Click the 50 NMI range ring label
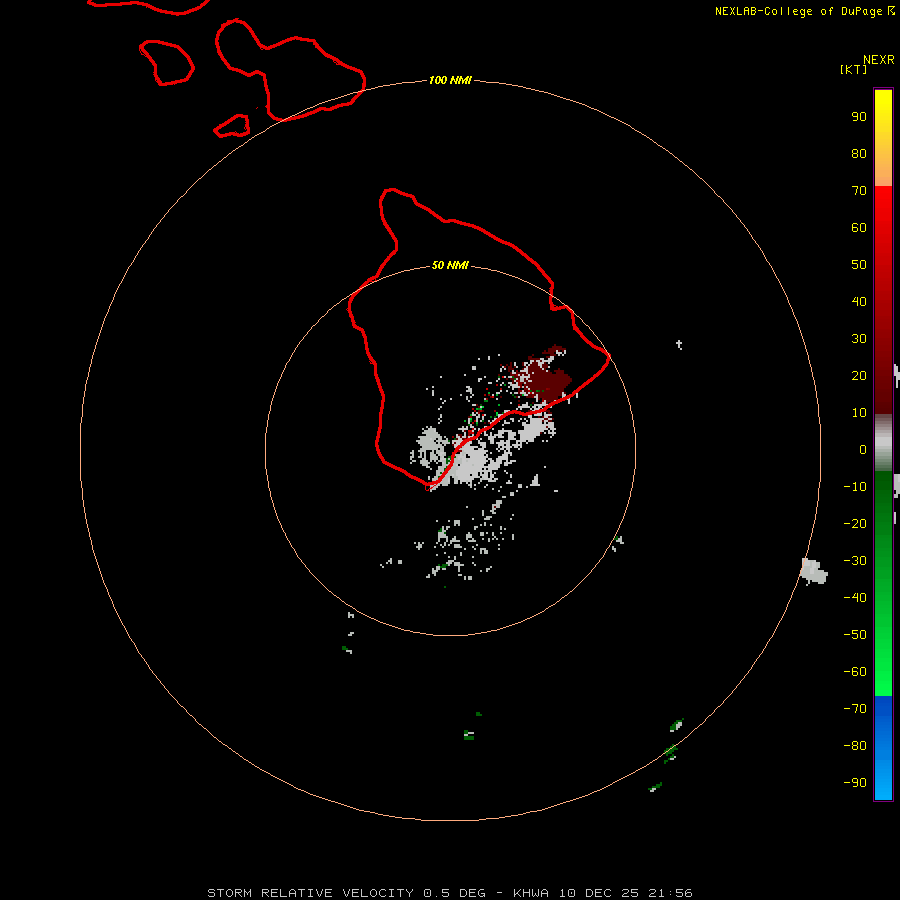Viewport: 900px width, 900px height. click(450, 265)
